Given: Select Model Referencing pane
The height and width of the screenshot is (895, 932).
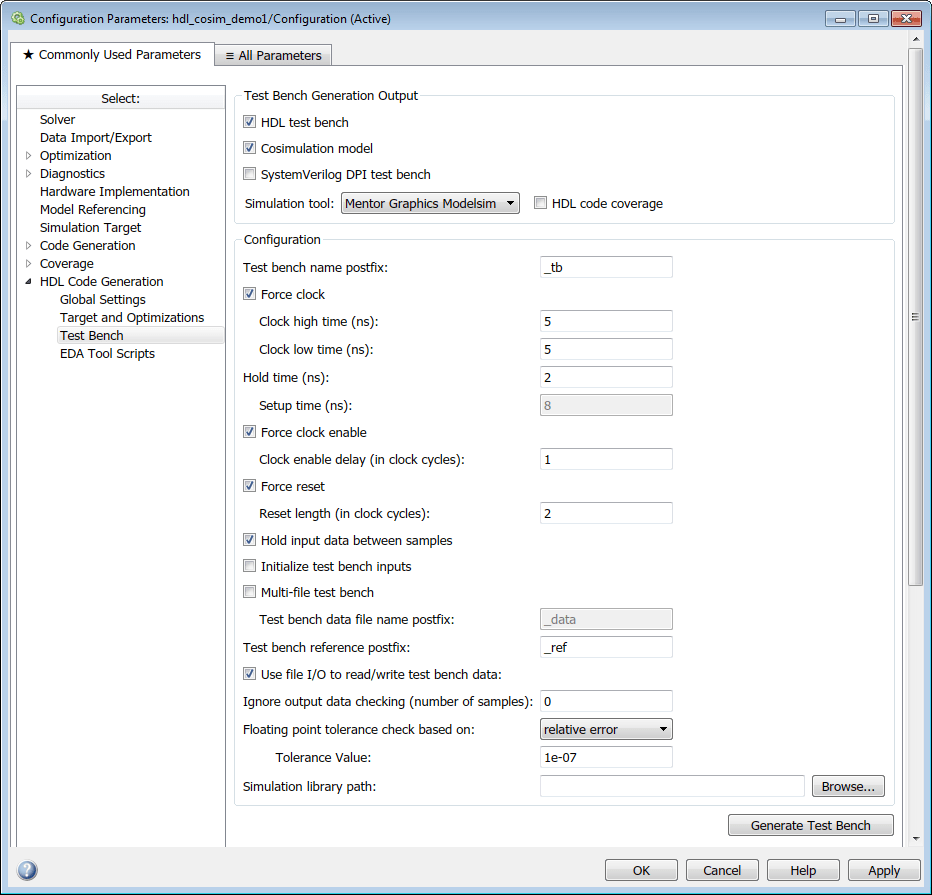Looking at the screenshot, I should coord(93,209).
